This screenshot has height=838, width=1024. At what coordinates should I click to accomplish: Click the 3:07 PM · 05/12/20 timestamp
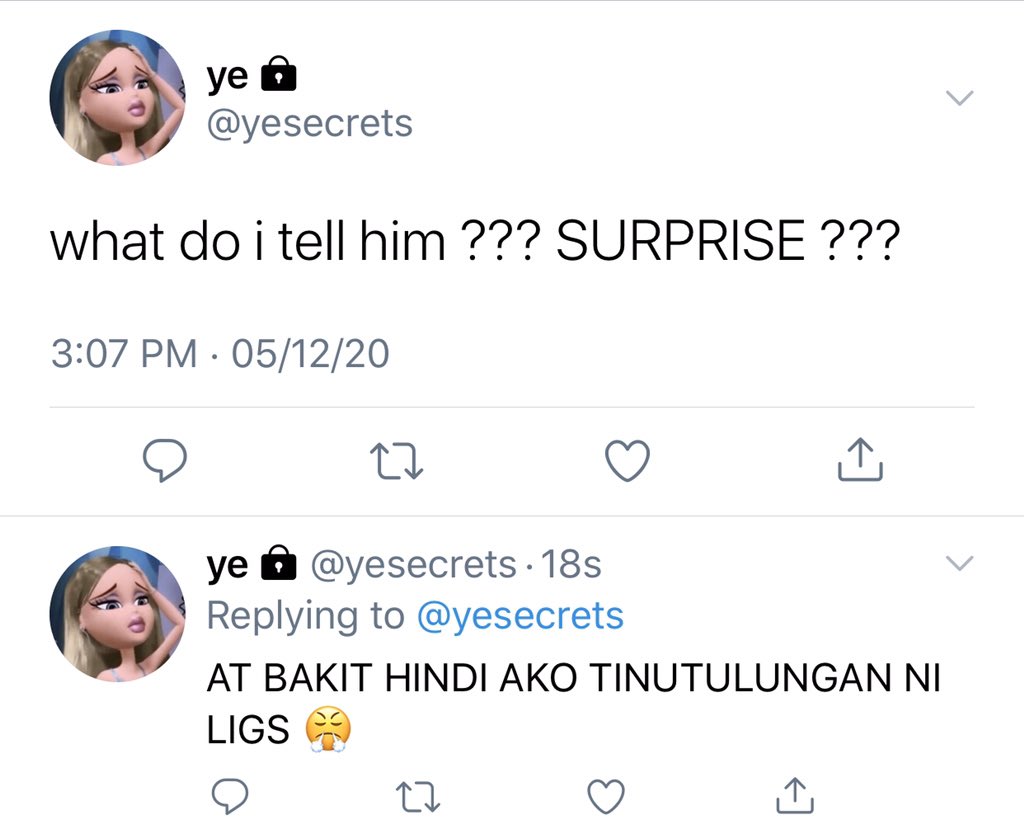point(220,353)
